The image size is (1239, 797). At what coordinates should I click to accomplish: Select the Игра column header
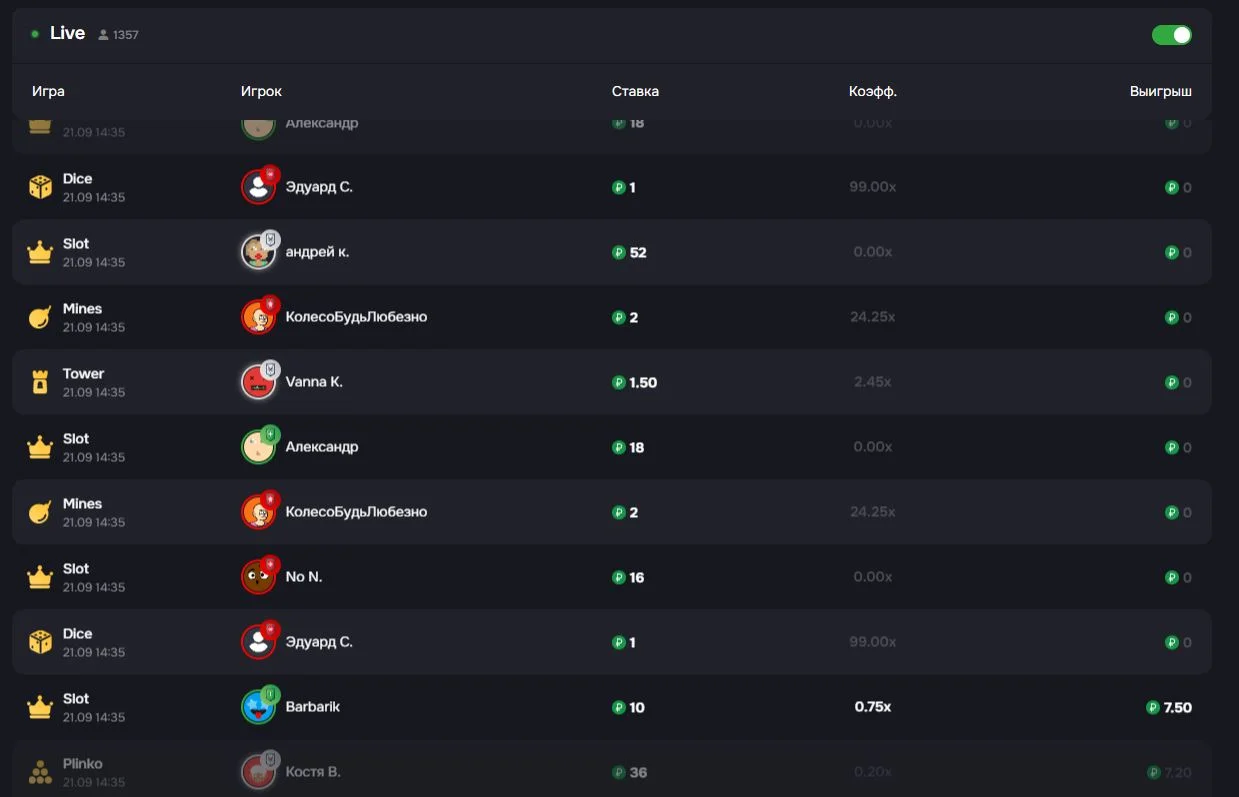(48, 91)
